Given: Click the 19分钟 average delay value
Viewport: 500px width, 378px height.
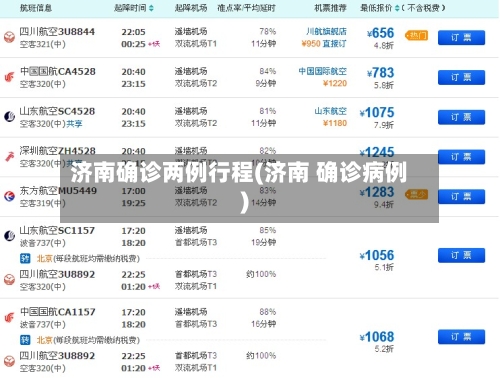Looking at the screenshot, I should [264, 242].
